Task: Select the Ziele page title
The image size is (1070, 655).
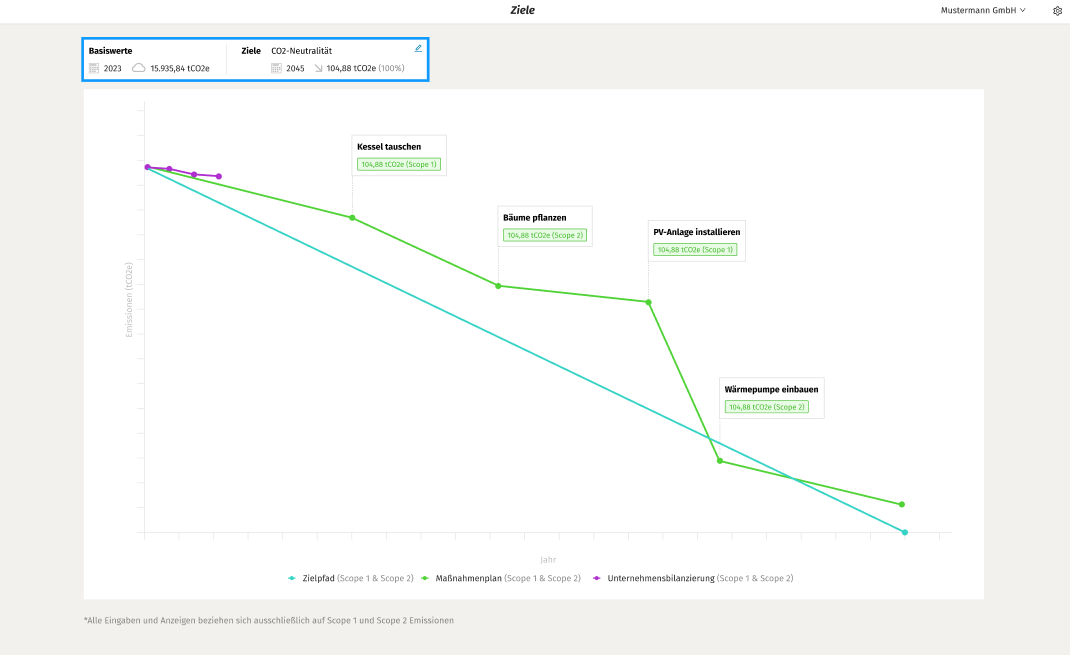Action: [521, 10]
